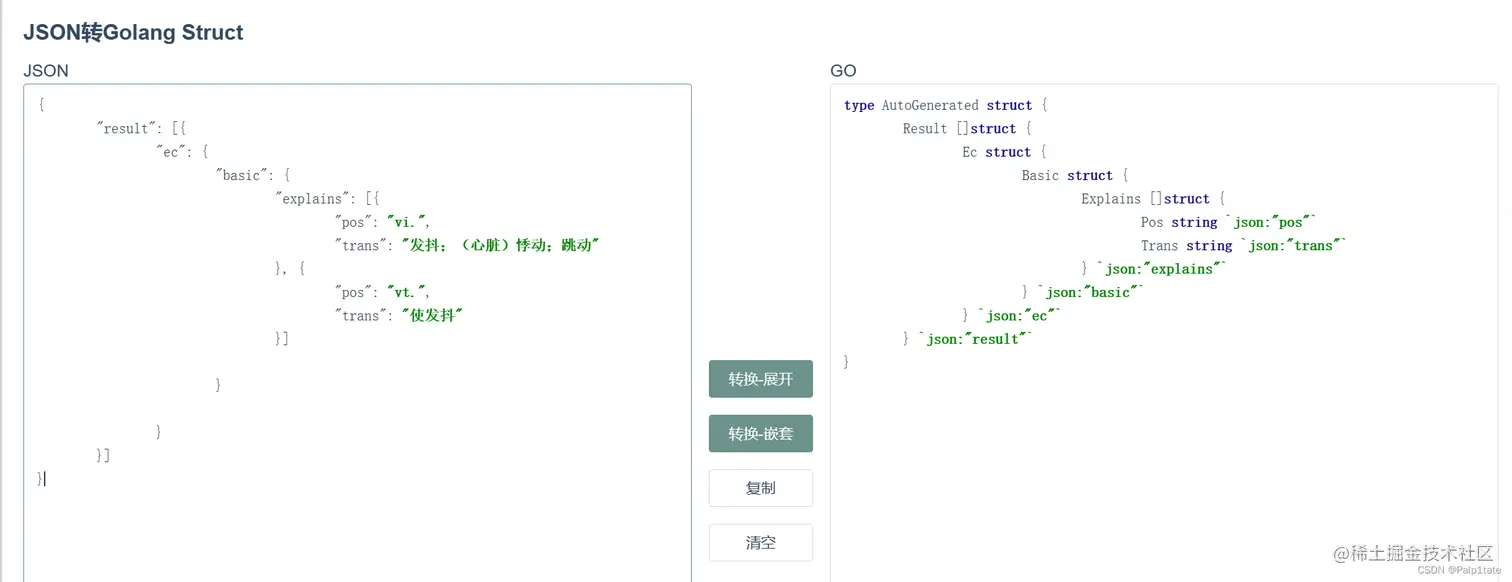Click the 清空 clear button
The image size is (1512, 582).
(760, 543)
